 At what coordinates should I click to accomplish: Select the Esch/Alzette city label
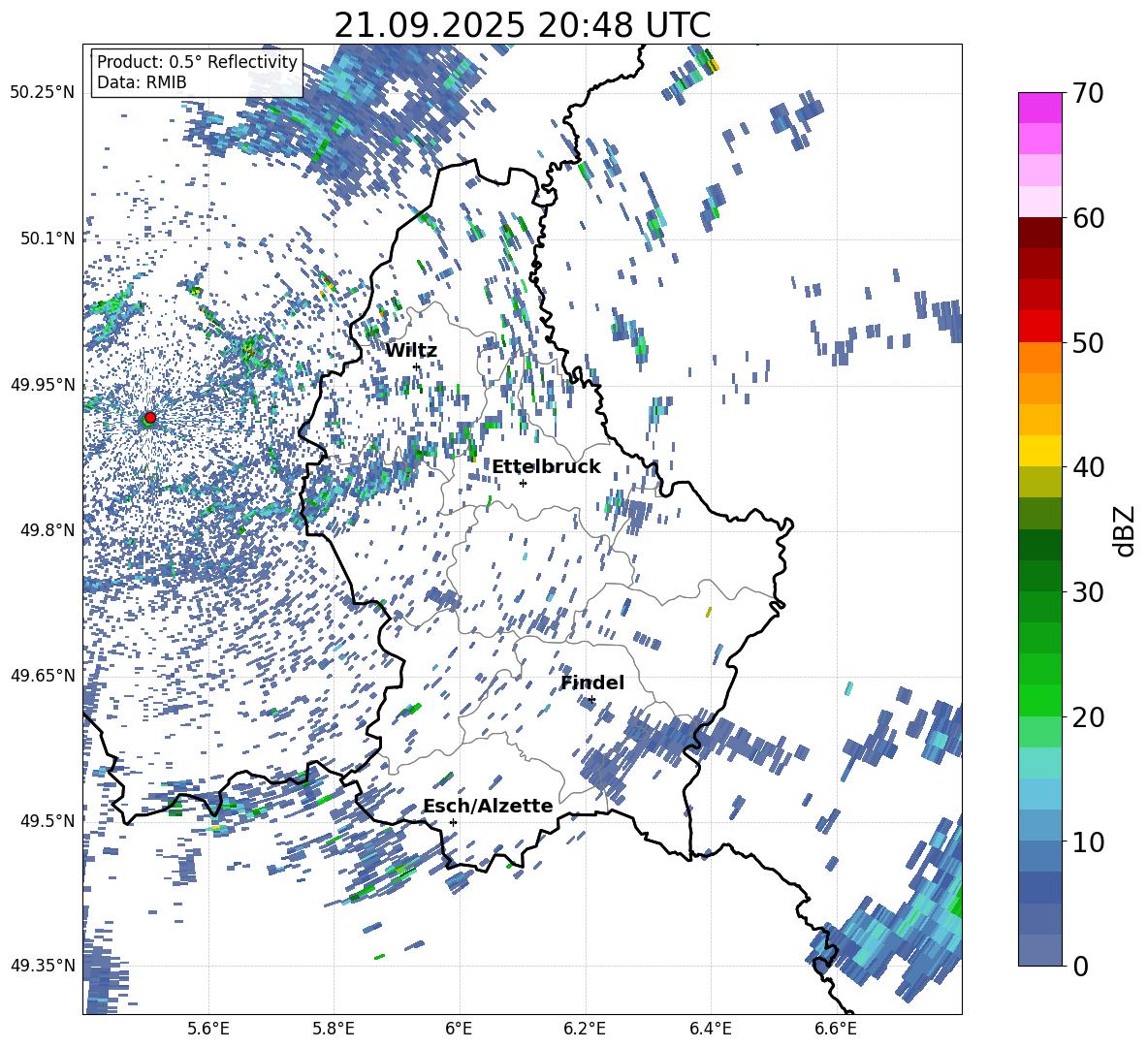pos(488,806)
